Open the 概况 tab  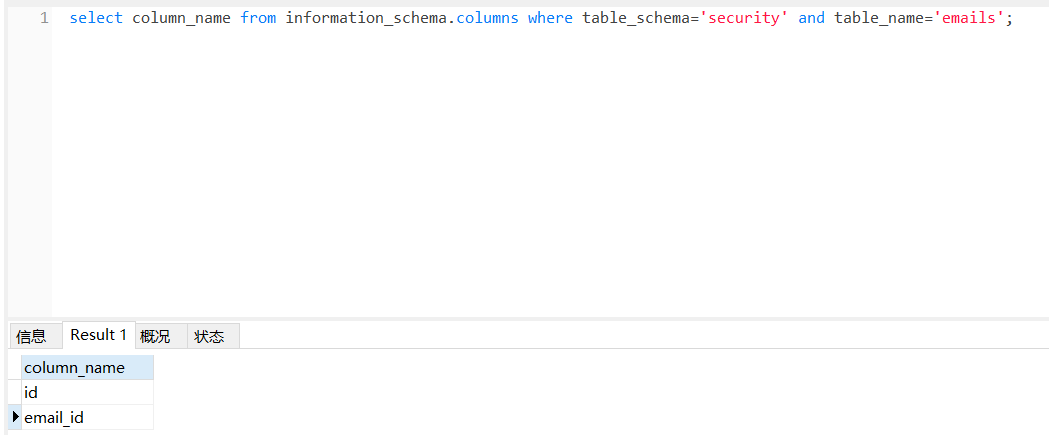[x=155, y=336]
